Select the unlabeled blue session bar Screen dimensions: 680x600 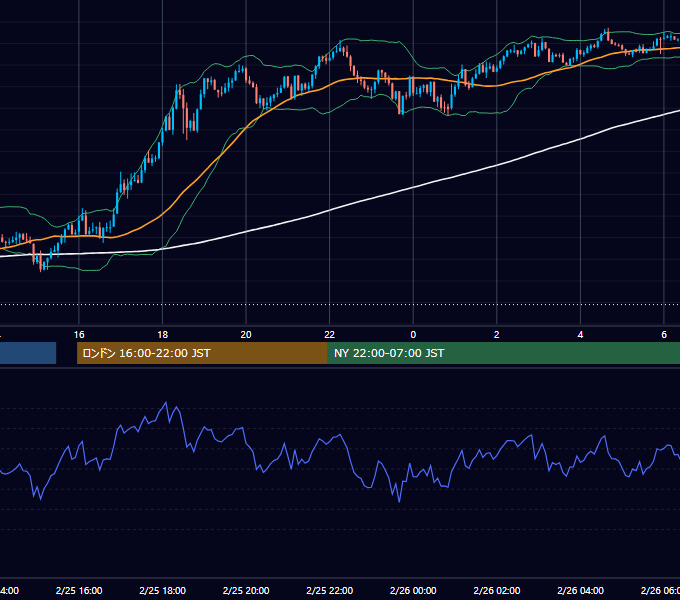(28, 353)
